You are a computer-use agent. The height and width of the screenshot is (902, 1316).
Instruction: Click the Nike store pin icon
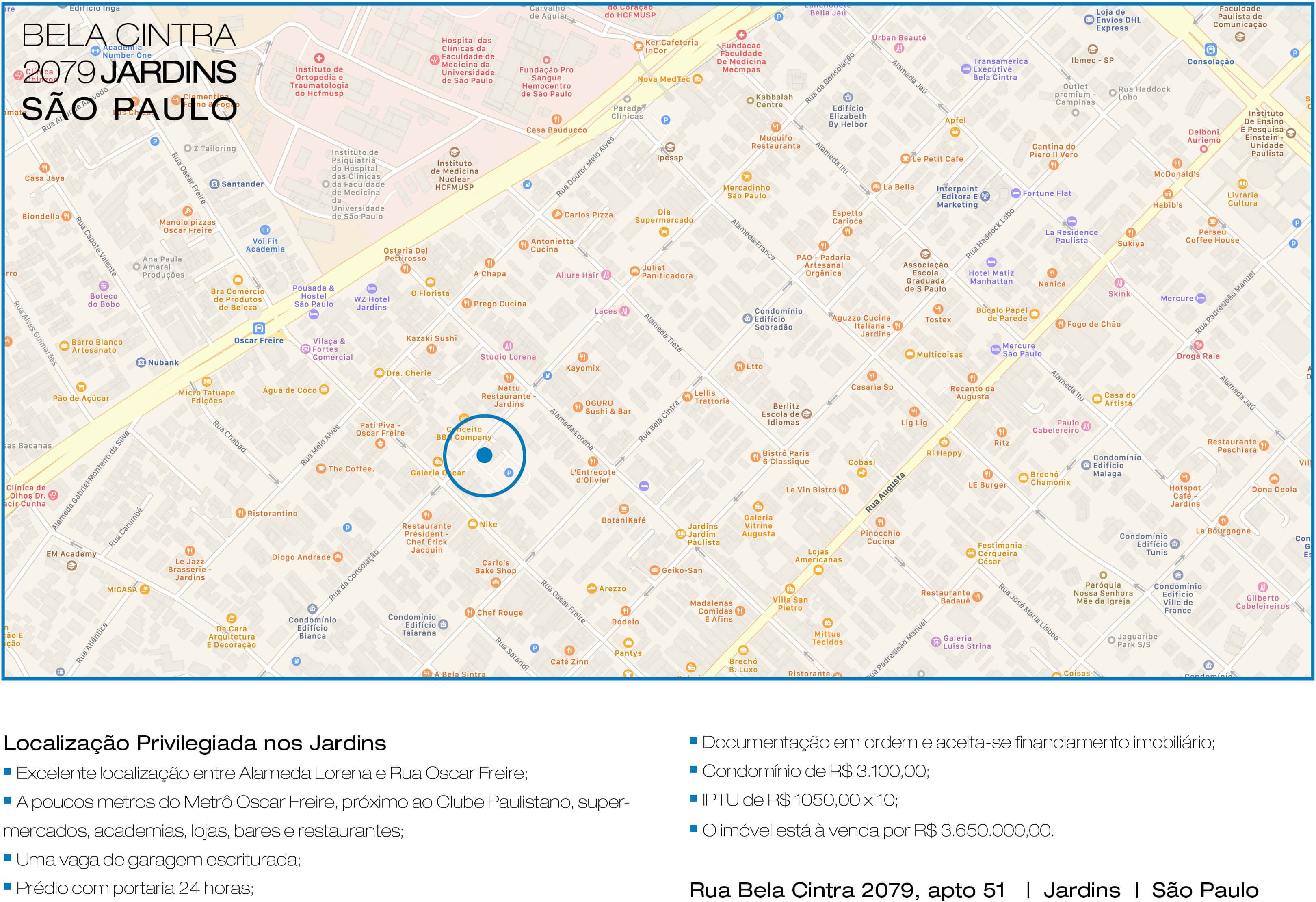pyautogui.click(x=472, y=524)
